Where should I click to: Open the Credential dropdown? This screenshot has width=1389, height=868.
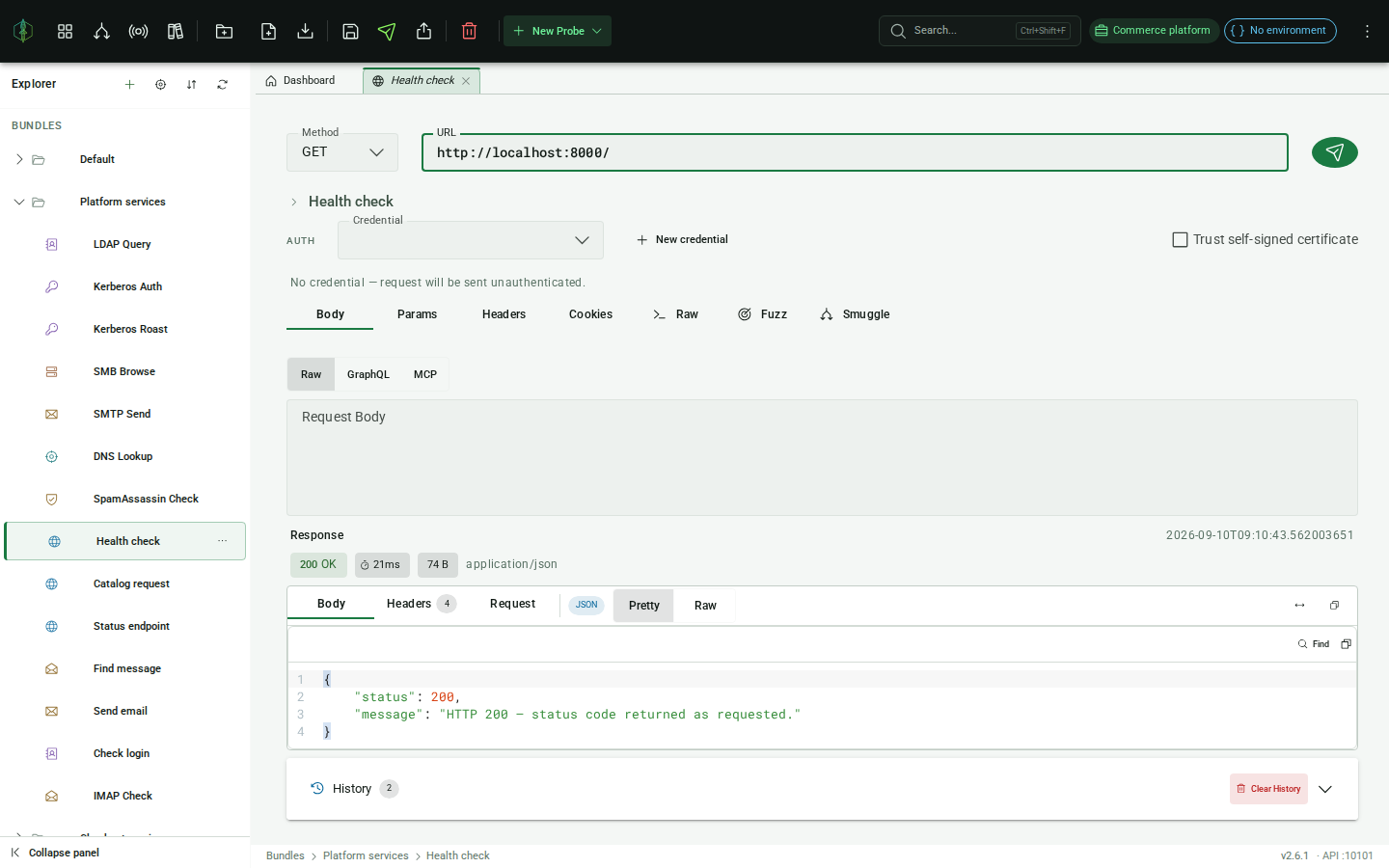(471, 240)
